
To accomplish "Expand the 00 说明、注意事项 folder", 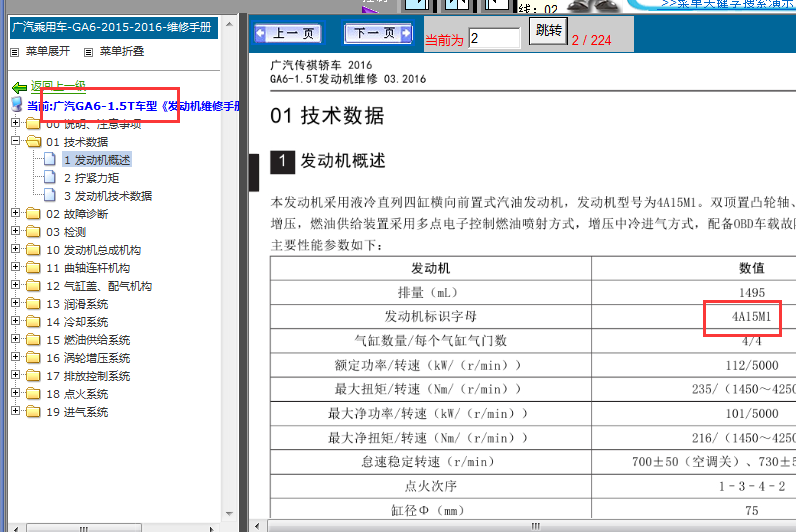I will (16, 122).
